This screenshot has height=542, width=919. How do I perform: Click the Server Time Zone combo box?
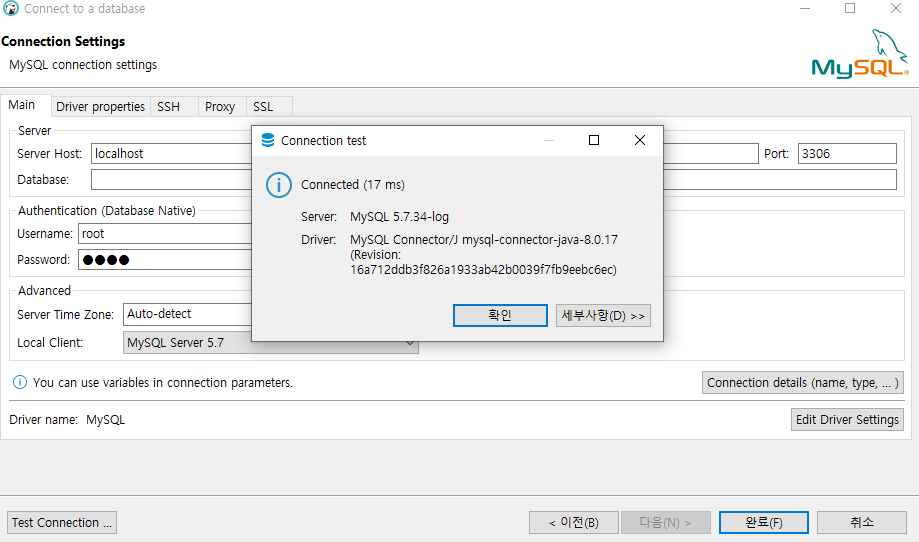(x=188, y=314)
